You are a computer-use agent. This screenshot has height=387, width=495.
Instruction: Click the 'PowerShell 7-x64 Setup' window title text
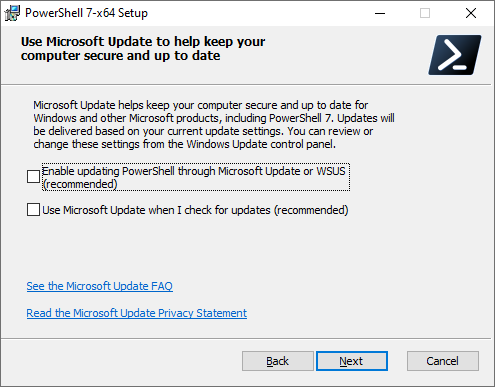click(86, 13)
